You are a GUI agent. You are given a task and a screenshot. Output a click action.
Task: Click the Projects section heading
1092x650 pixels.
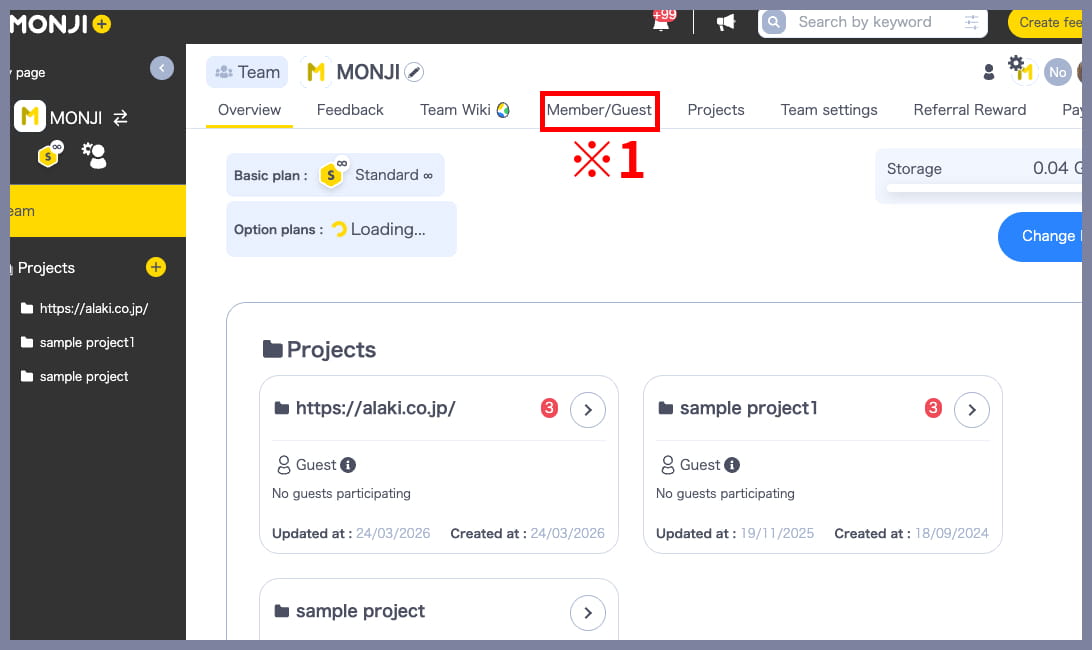pos(320,350)
